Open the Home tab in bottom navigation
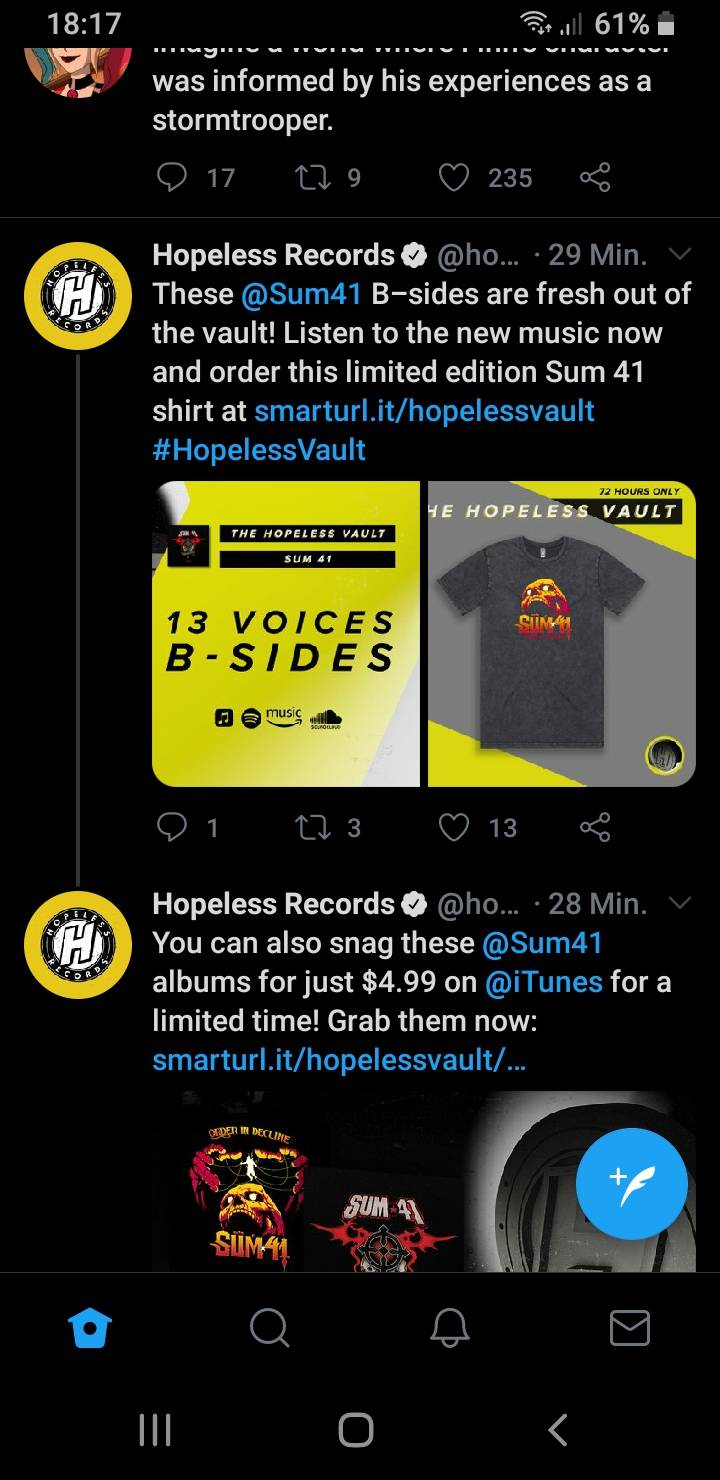Screen dimensions: 720x1480 tap(89, 1328)
